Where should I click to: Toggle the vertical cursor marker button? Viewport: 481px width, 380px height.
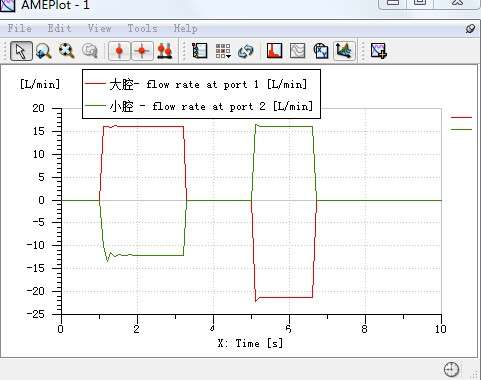coord(119,51)
